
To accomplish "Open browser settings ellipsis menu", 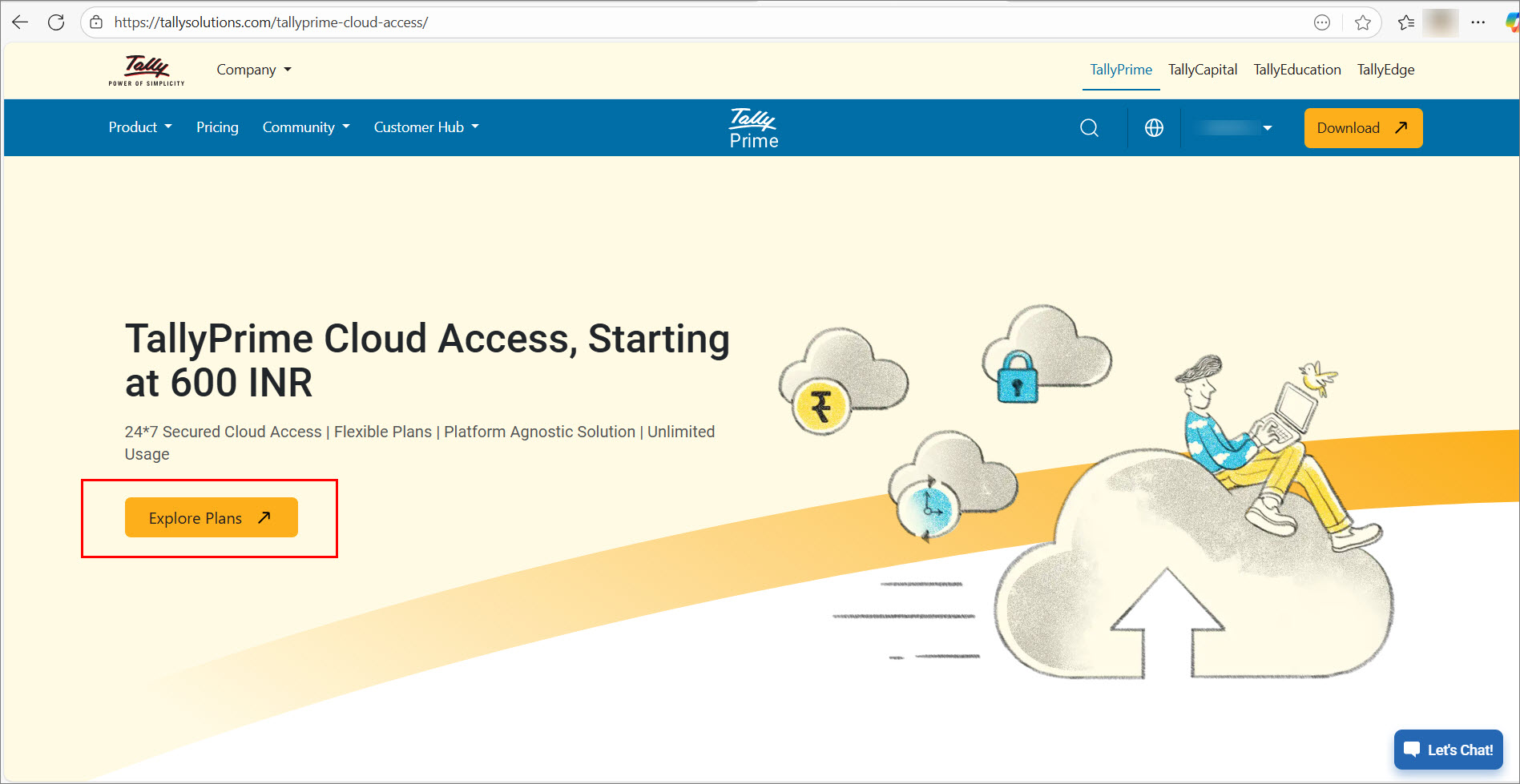I will pos(1478,22).
